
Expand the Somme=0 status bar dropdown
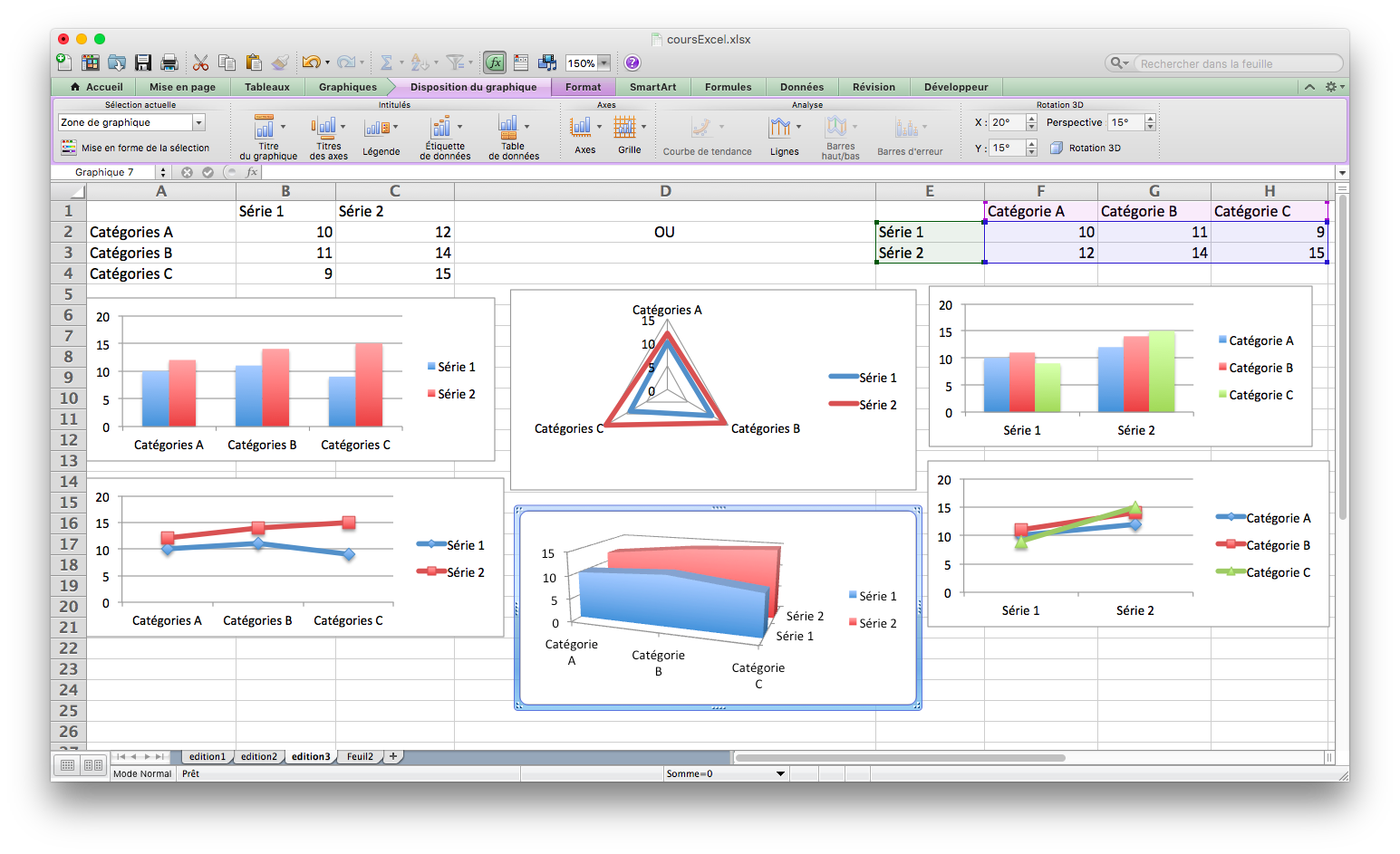point(780,774)
